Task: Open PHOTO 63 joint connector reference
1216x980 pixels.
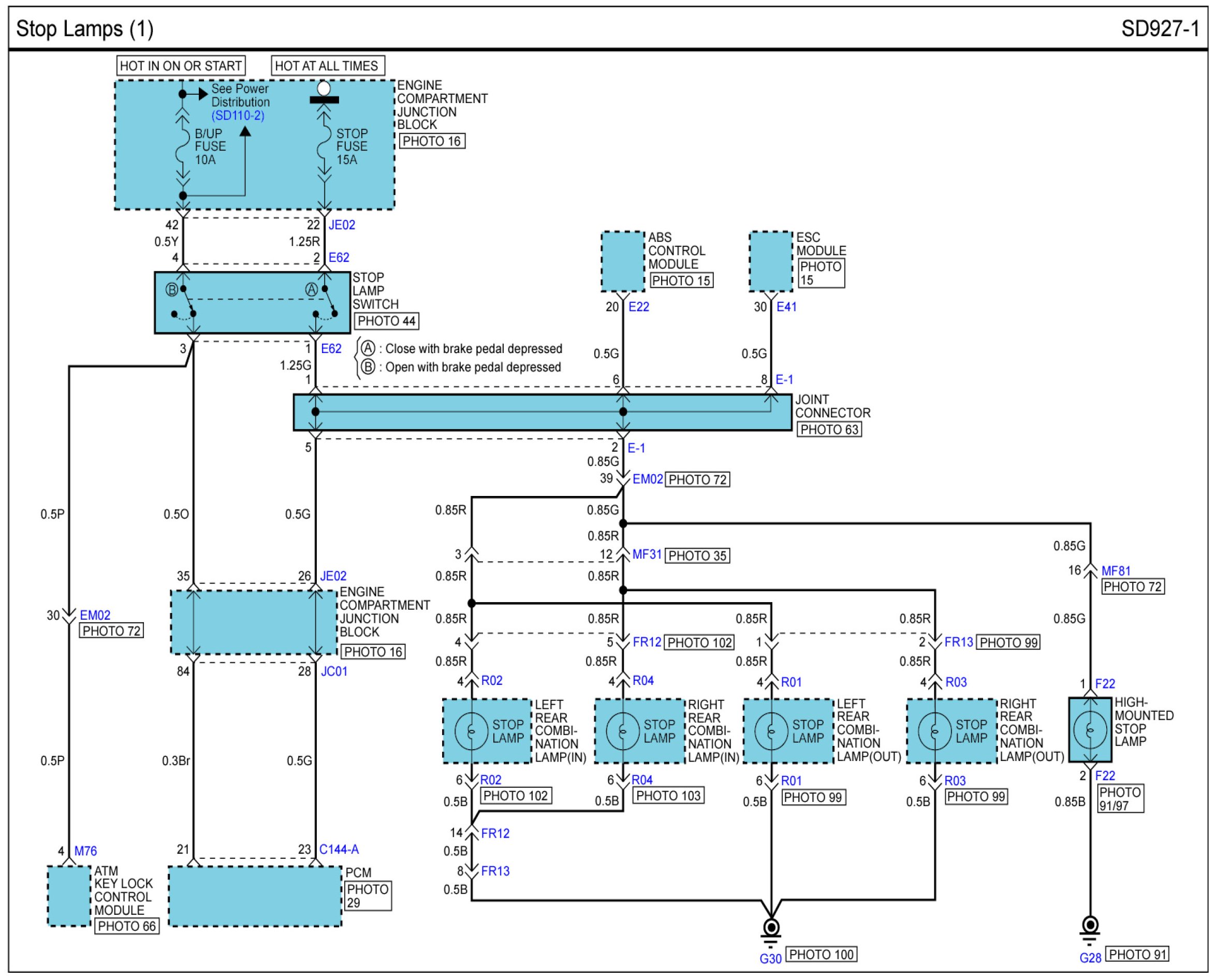Action: [829, 430]
